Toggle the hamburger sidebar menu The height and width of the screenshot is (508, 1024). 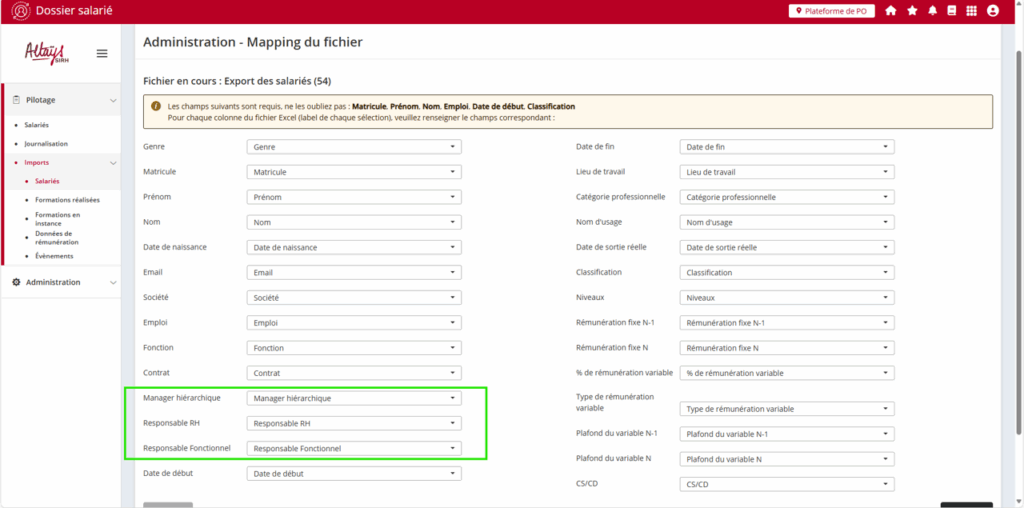tap(102, 53)
